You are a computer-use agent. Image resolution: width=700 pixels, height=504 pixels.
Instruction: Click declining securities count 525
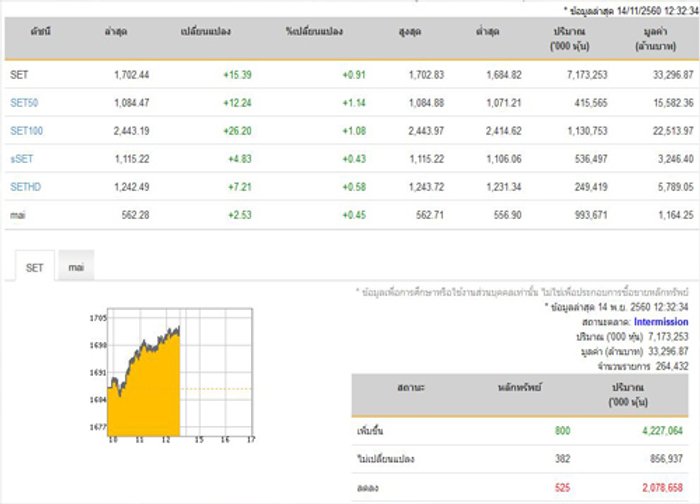pos(562,487)
